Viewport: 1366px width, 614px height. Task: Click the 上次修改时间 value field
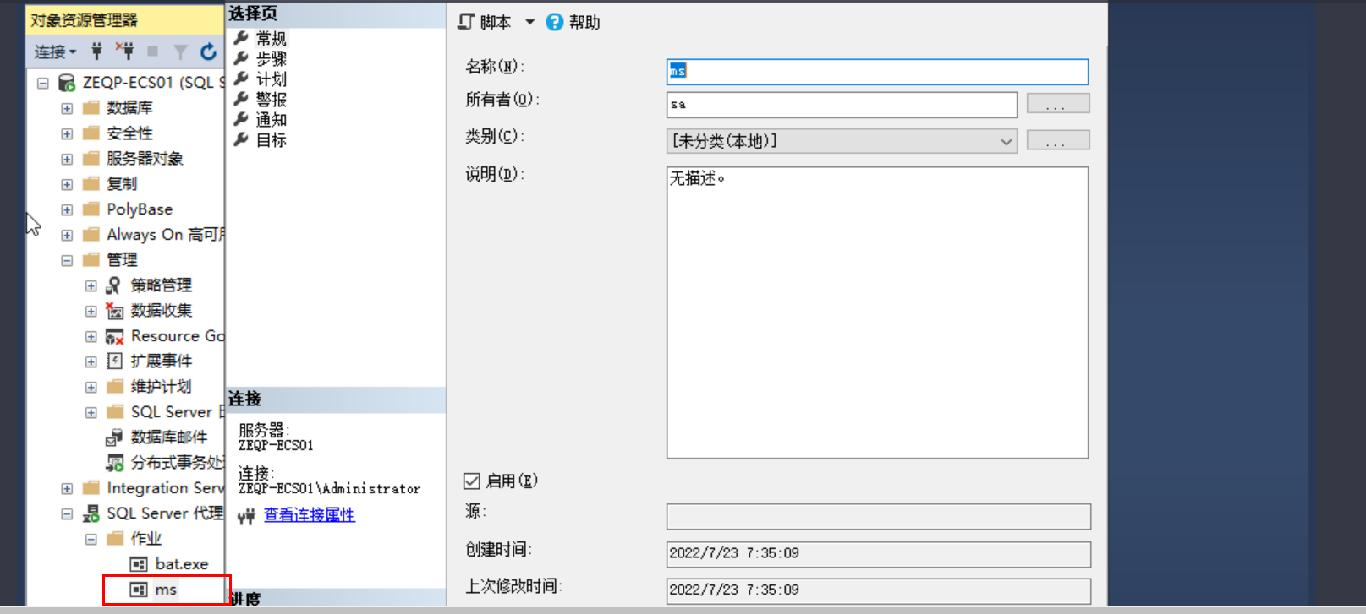point(879,590)
